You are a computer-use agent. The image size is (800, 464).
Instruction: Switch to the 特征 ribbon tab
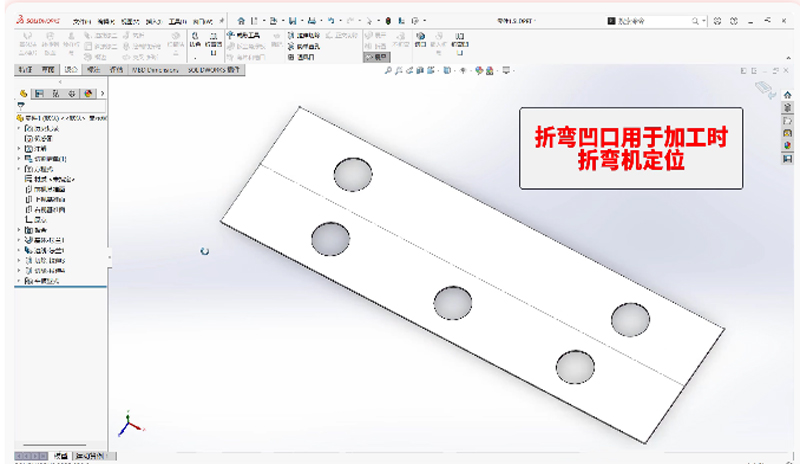[x=25, y=69]
